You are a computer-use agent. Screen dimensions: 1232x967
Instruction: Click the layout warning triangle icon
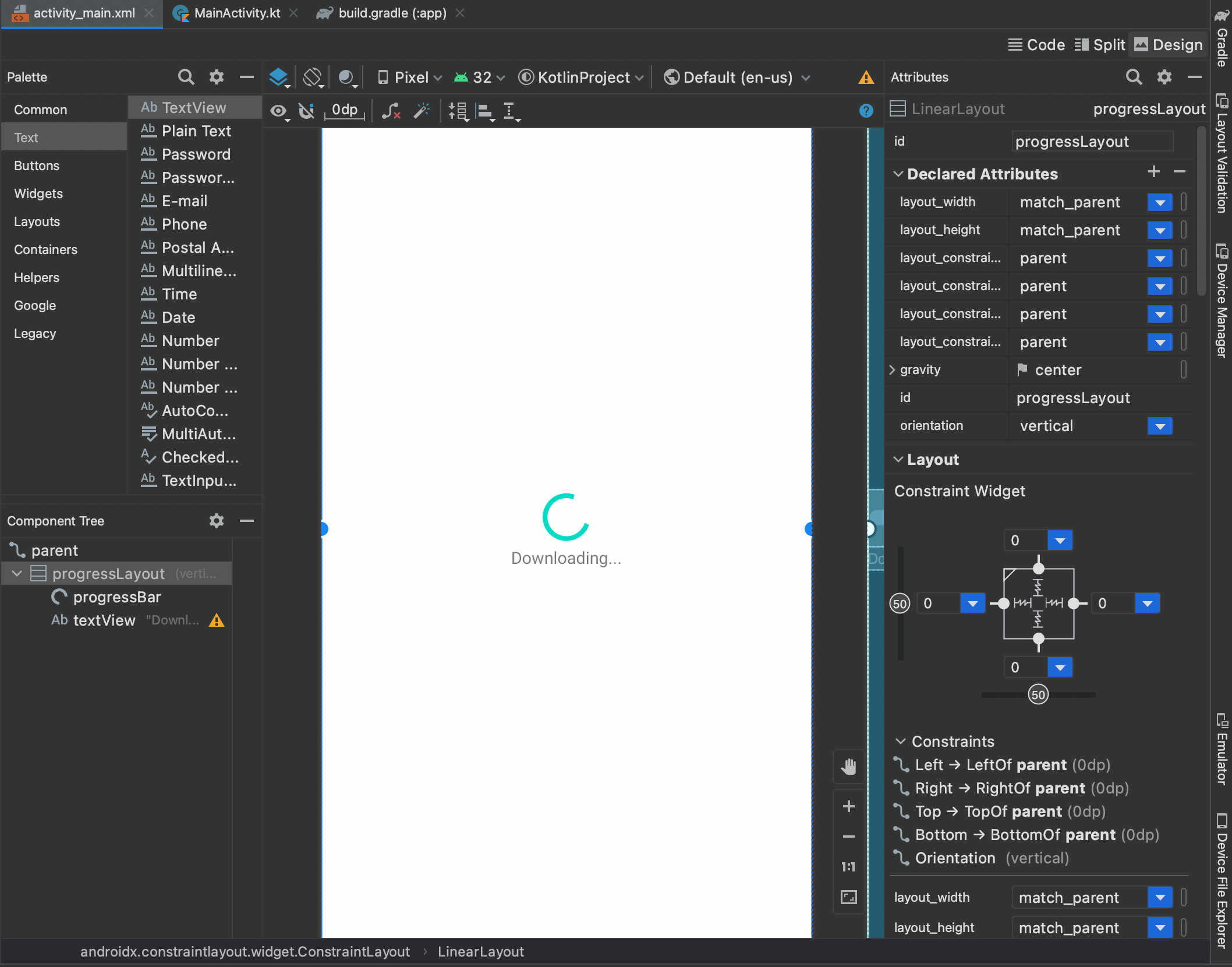point(866,77)
